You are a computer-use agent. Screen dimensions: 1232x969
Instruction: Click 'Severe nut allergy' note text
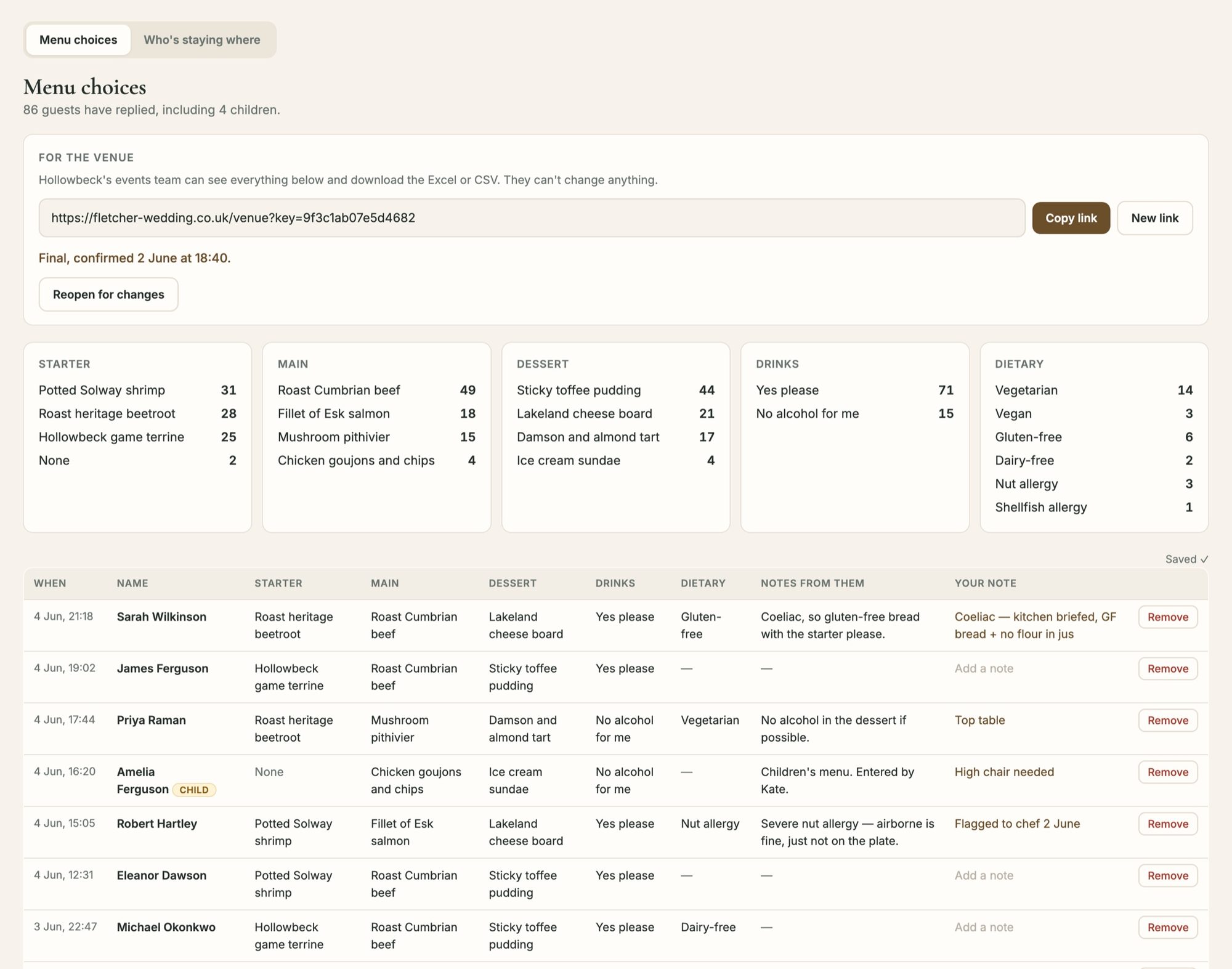[847, 833]
